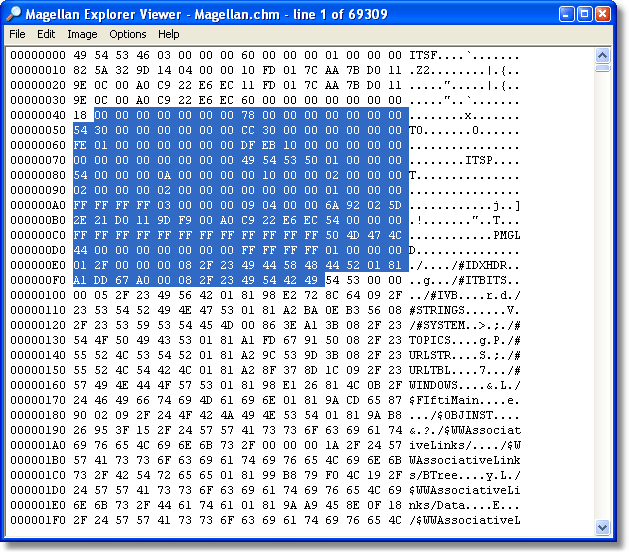Click offset 000000F0 row address
629x554 pixels.
38,280
